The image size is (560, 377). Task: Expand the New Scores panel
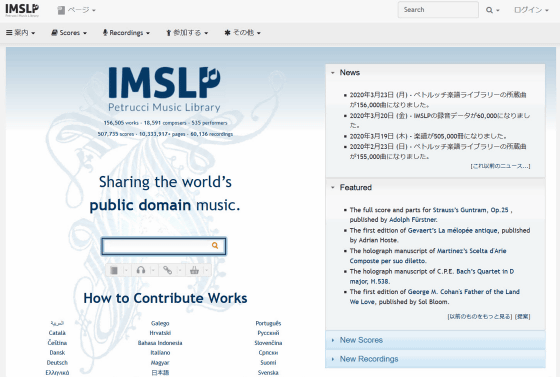(x=435, y=340)
